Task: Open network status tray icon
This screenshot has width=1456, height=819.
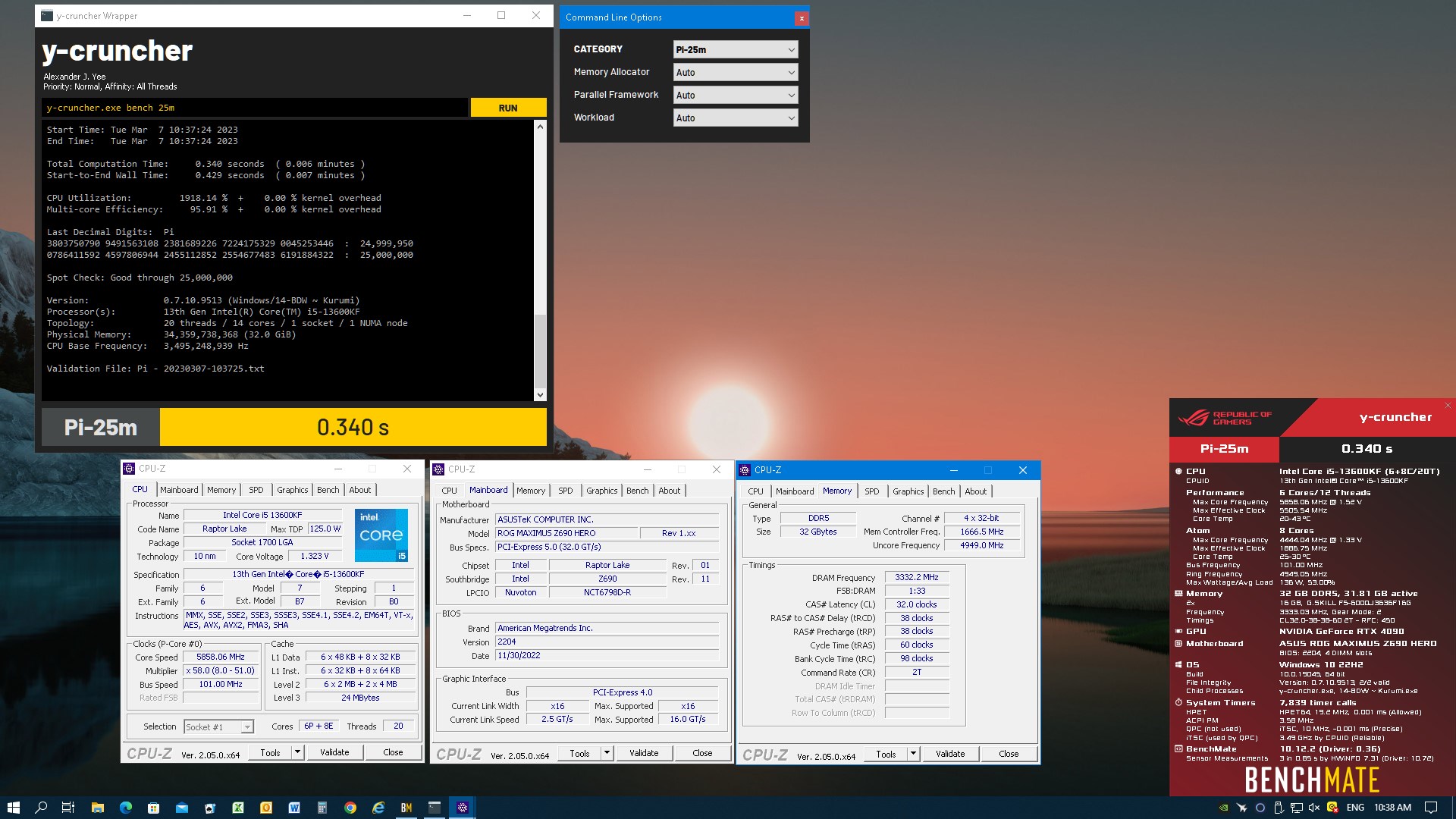Action: pyautogui.click(x=1296, y=808)
